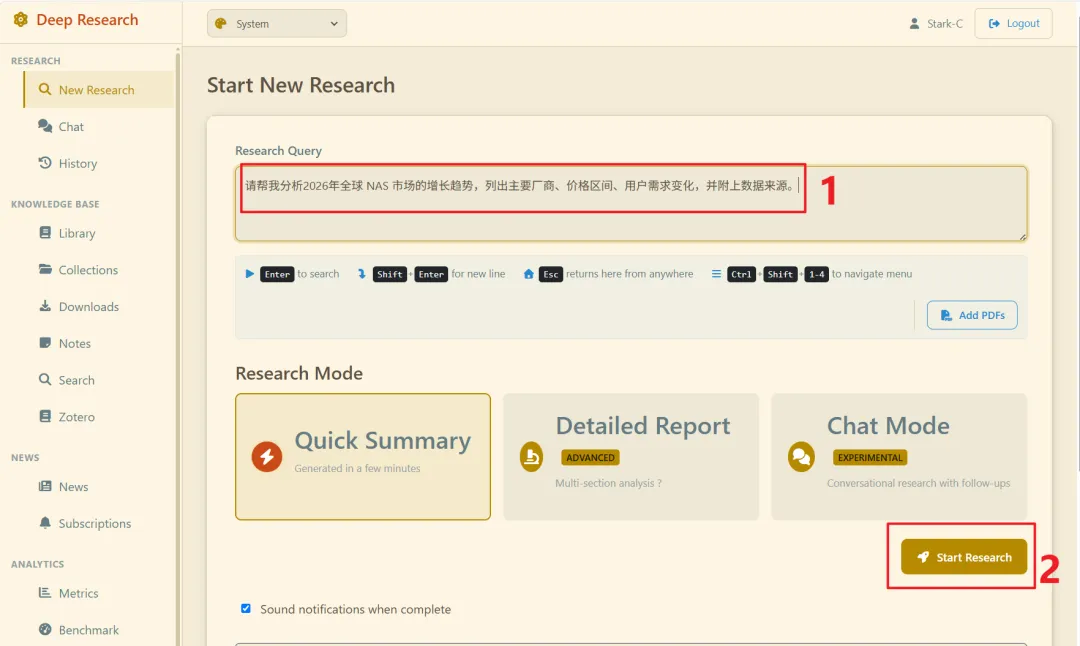Image resolution: width=1080 pixels, height=646 pixels.
Task: Click the 'to navigate menu' hint text
Action: pyautogui.click(x=871, y=273)
